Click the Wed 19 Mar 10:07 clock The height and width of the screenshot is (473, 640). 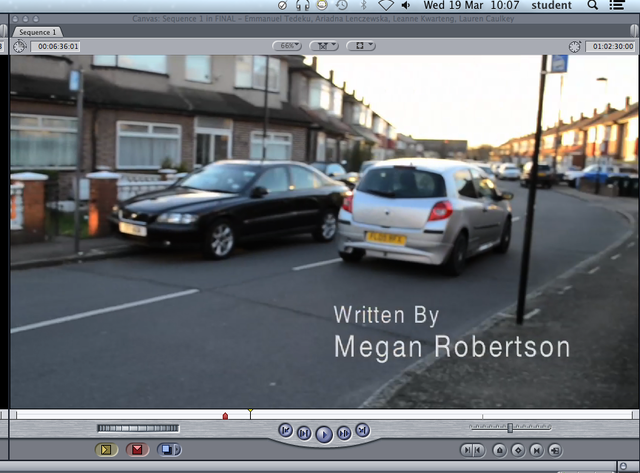tap(471, 5)
